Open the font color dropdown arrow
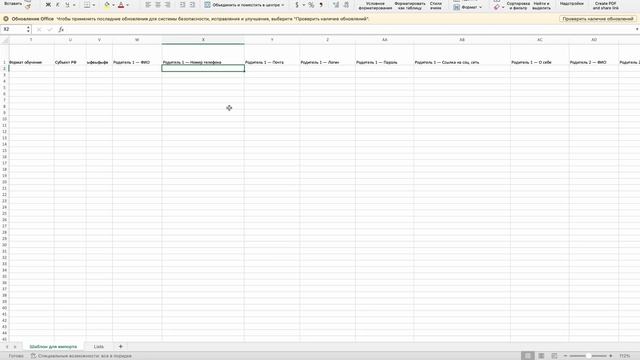 [x=127, y=5]
